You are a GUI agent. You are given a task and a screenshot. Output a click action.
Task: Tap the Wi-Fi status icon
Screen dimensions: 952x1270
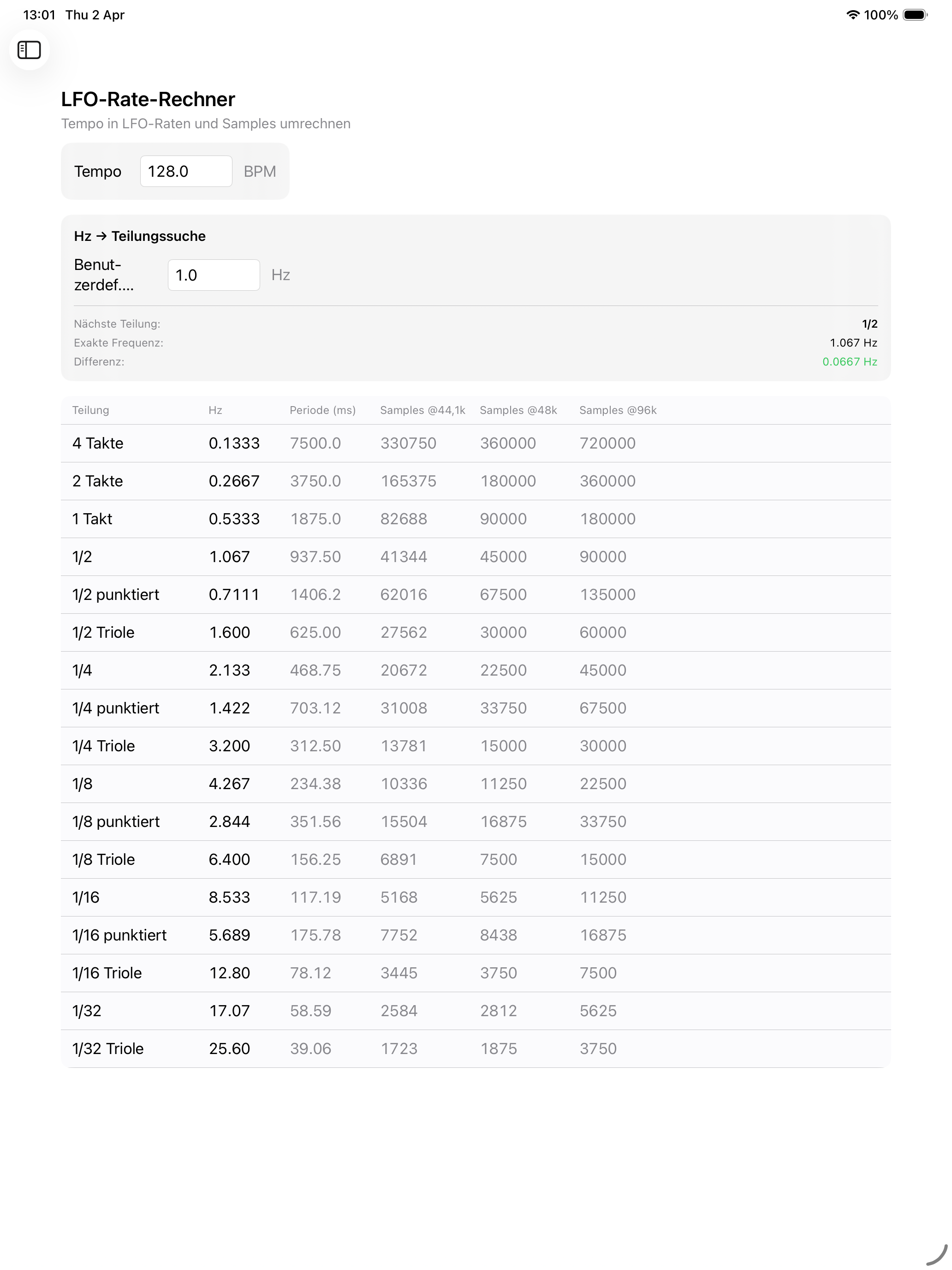(853, 15)
